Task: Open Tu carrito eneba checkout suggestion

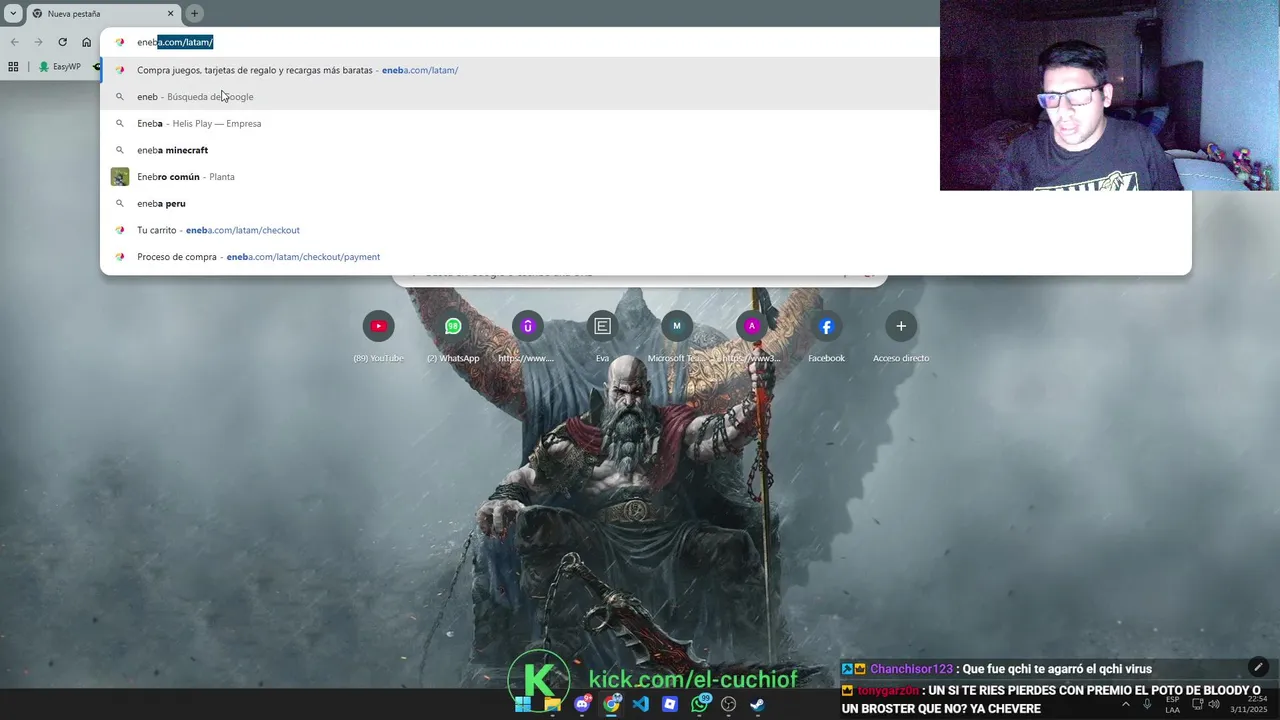Action: 645,230
